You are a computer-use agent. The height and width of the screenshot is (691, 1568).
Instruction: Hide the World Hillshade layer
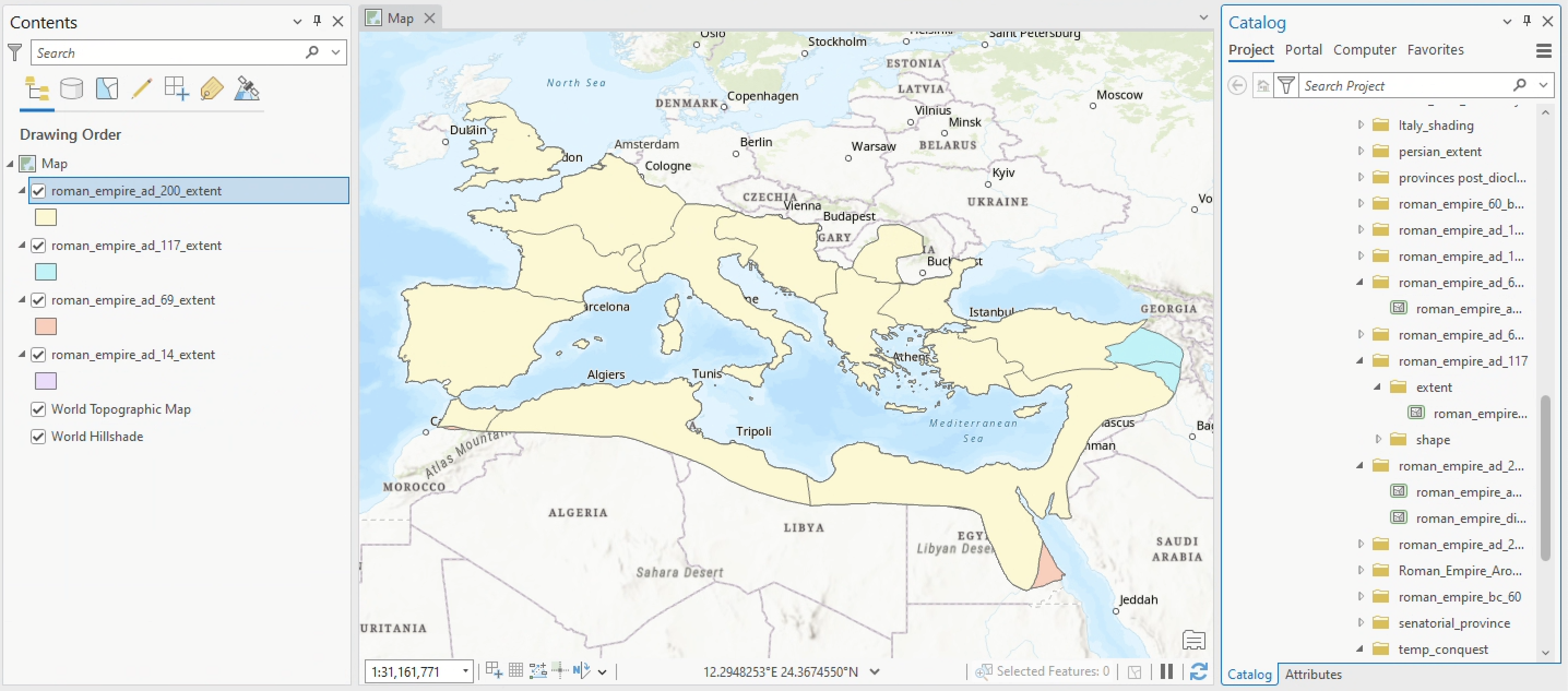(x=38, y=437)
